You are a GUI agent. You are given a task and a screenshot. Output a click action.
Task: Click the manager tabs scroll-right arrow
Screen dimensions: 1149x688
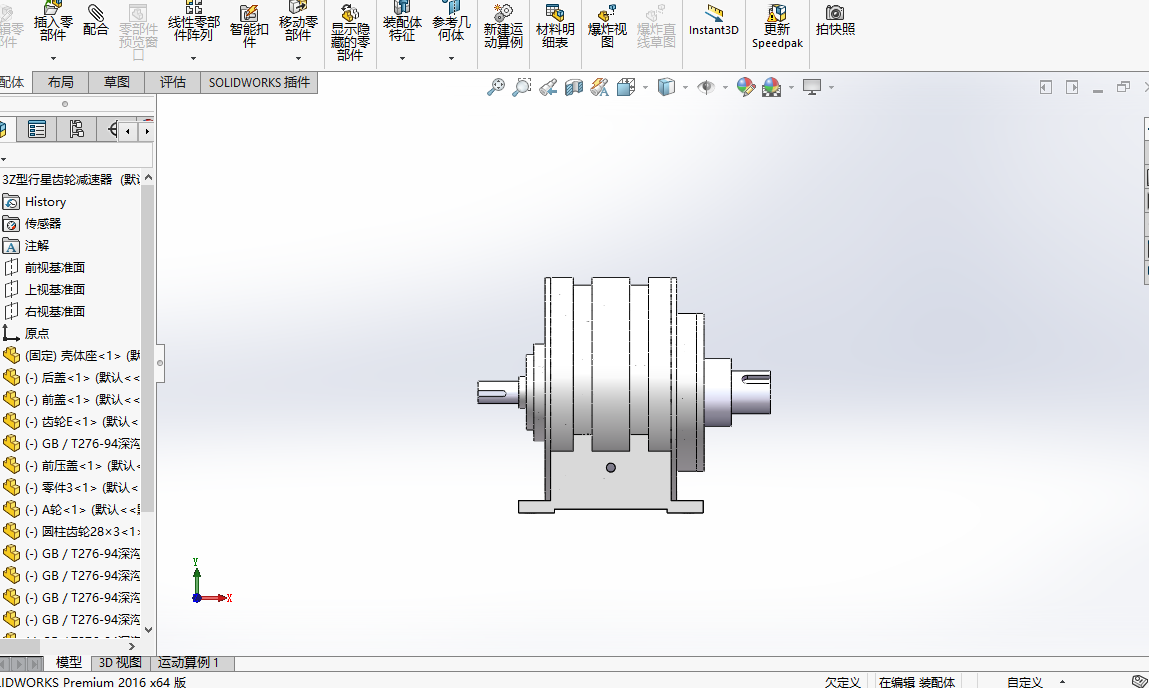pos(147,131)
